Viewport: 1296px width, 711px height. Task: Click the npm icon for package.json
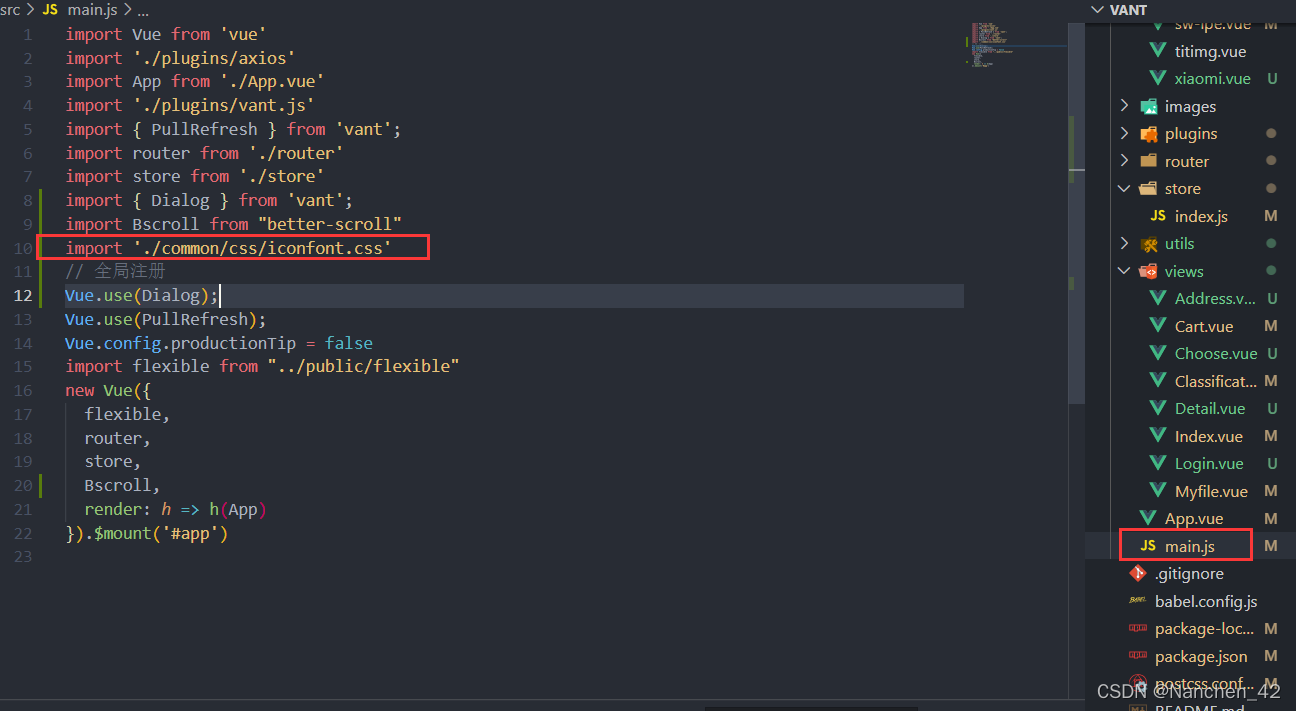[x=1138, y=656]
